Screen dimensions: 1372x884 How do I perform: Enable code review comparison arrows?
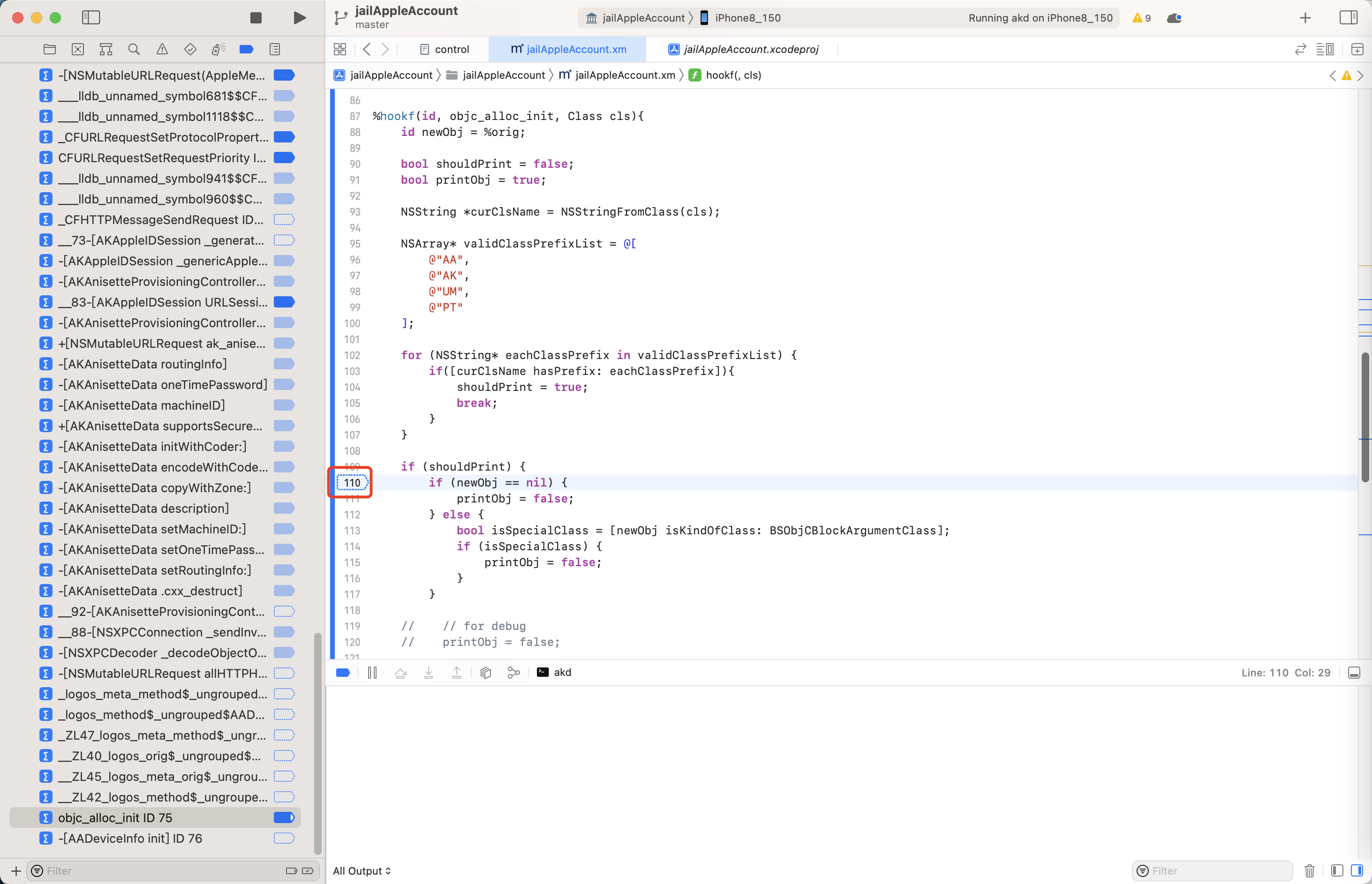(x=1301, y=49)
